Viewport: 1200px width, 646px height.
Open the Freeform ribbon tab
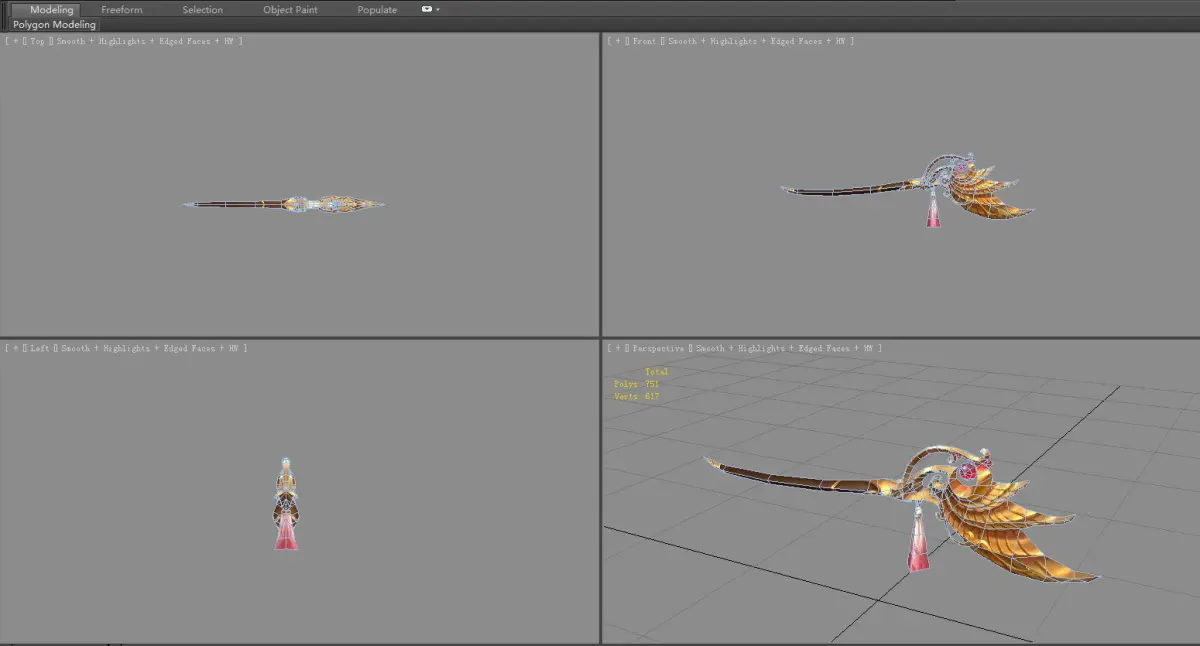[x=122, y=9]
